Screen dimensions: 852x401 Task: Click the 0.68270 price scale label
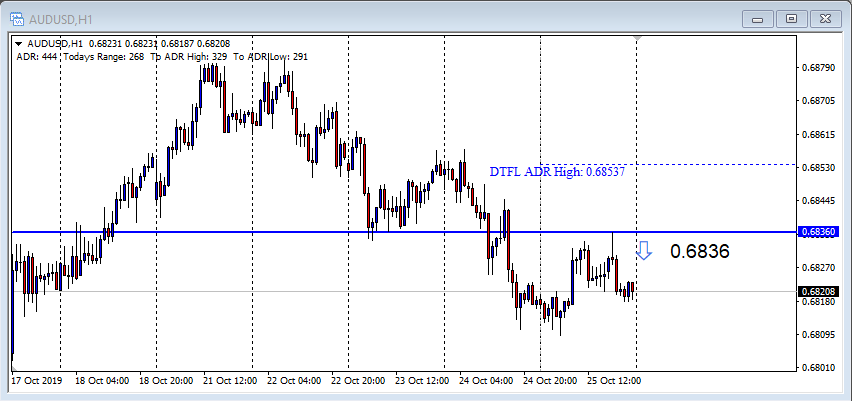tap(818, 267)
